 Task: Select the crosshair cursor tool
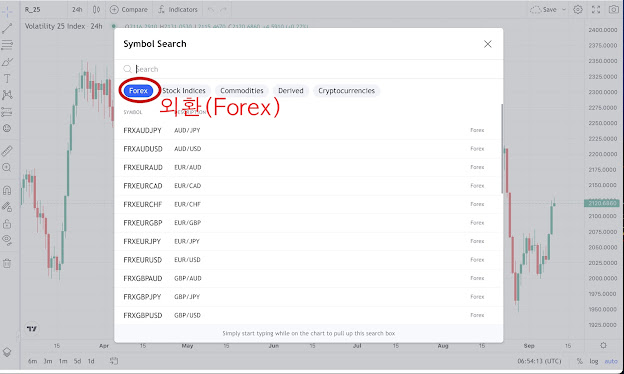pos(7,12)
